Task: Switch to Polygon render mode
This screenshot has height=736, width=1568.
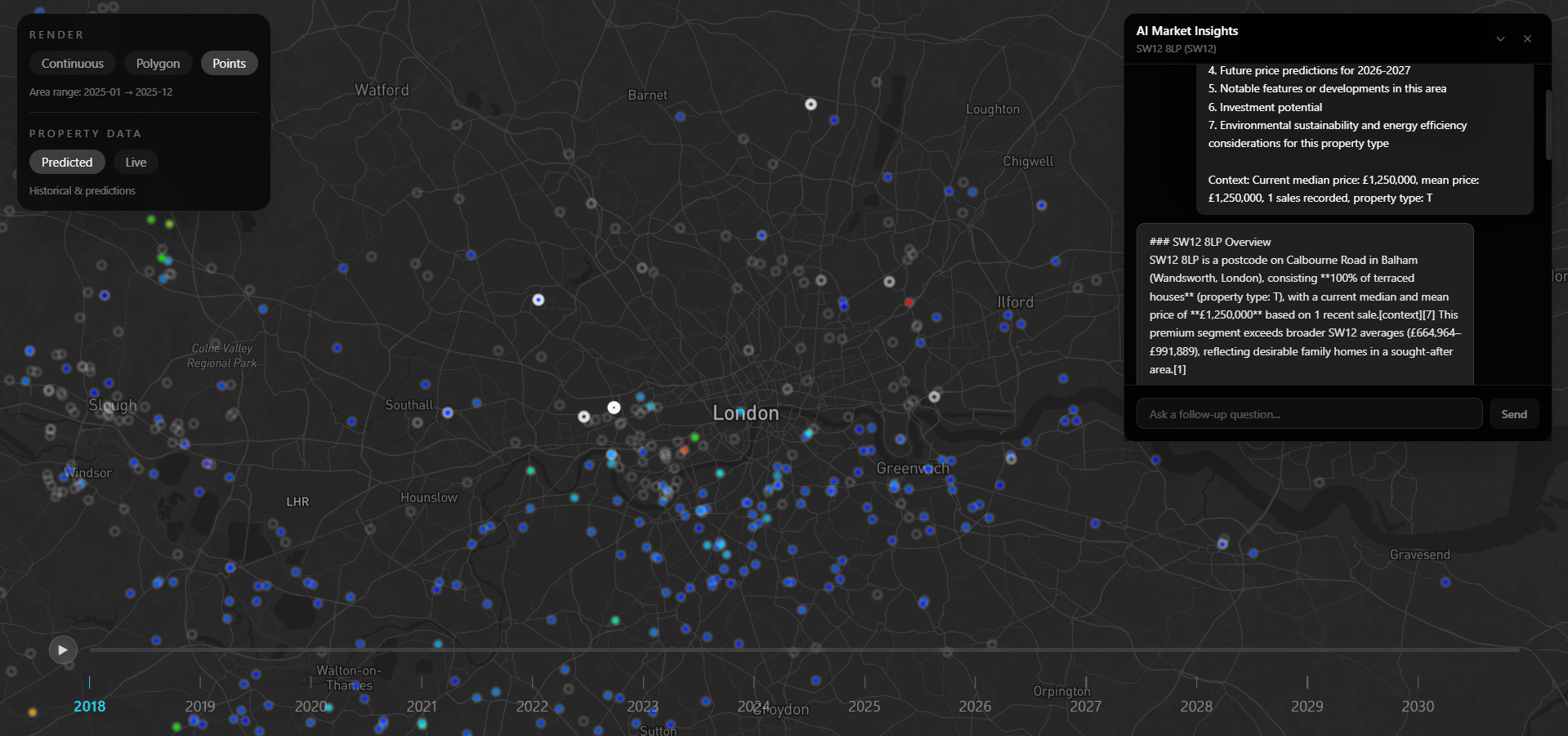Action: point(158,63)
